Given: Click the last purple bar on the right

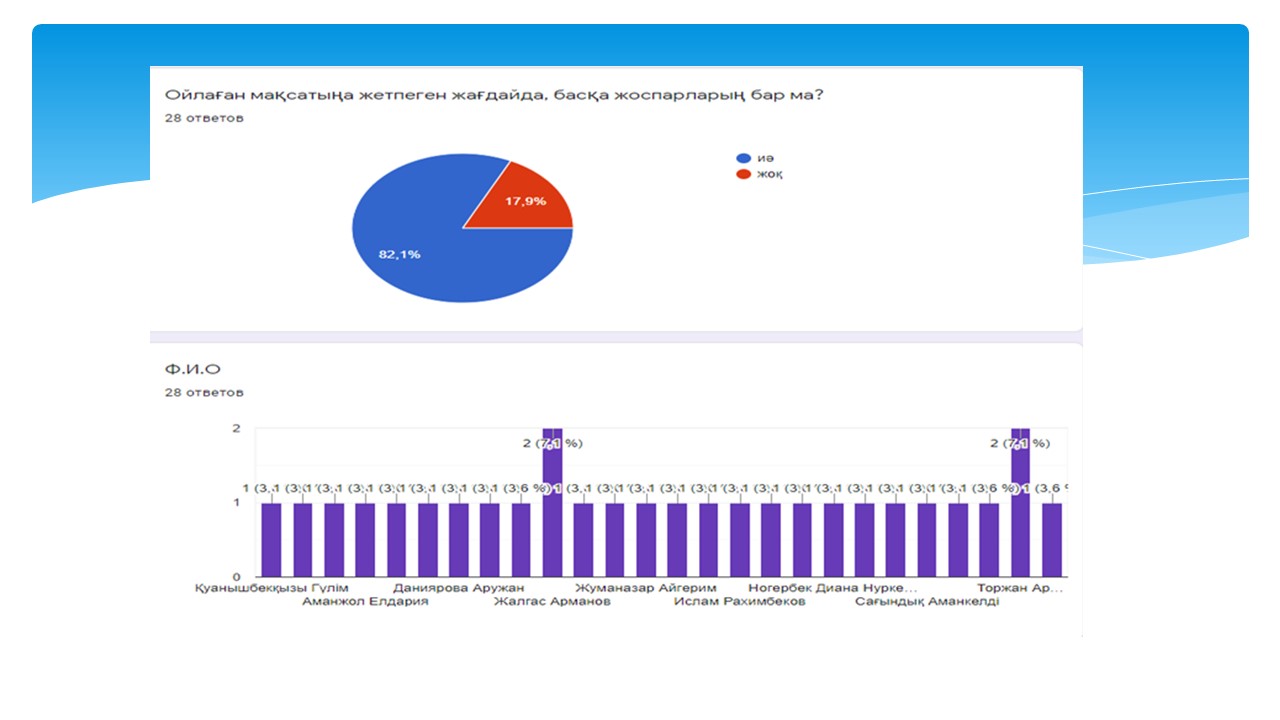Looking at the screenshot, I should (x=1052, y=540).
